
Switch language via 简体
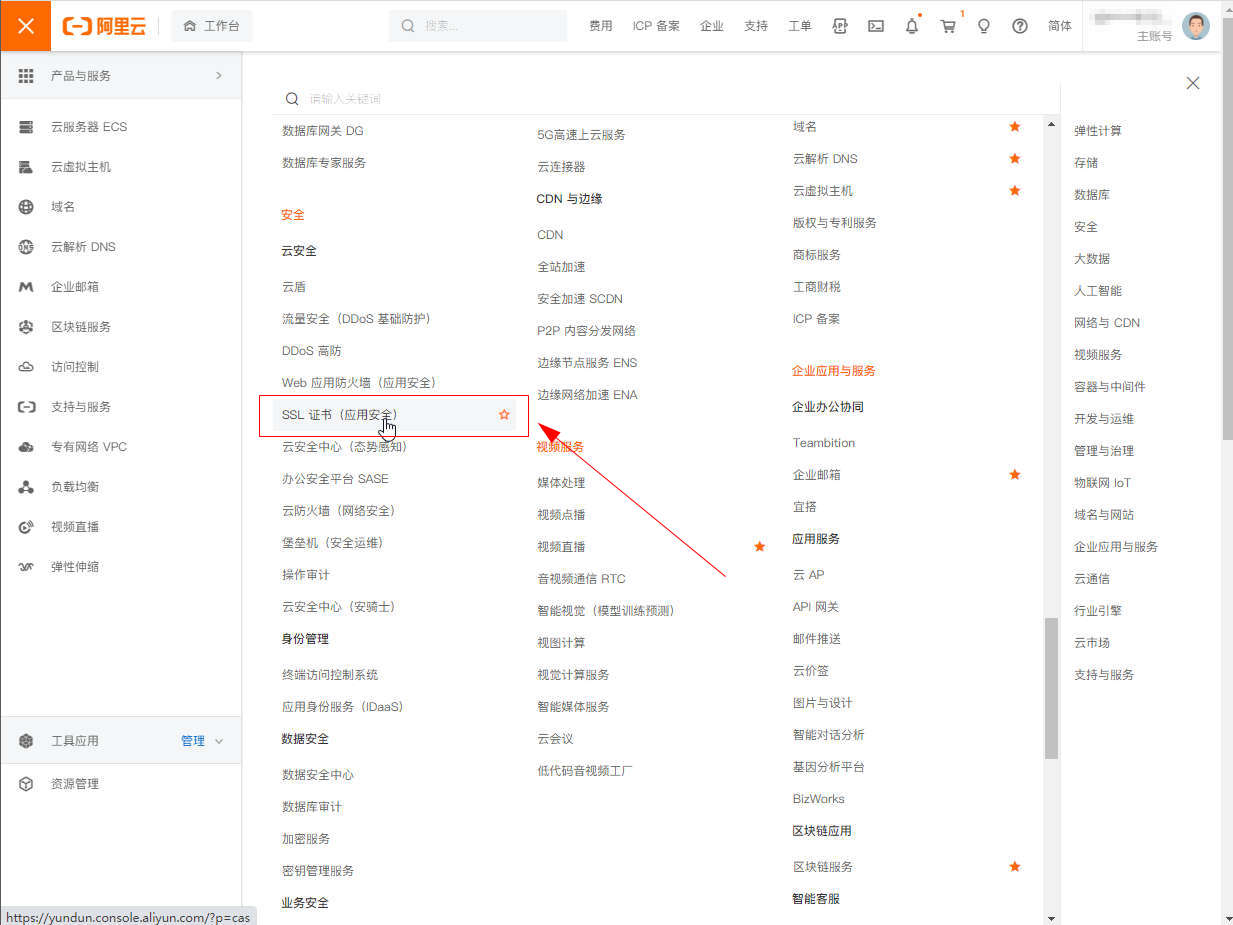pyautogui.click(x=1060, y=26)
